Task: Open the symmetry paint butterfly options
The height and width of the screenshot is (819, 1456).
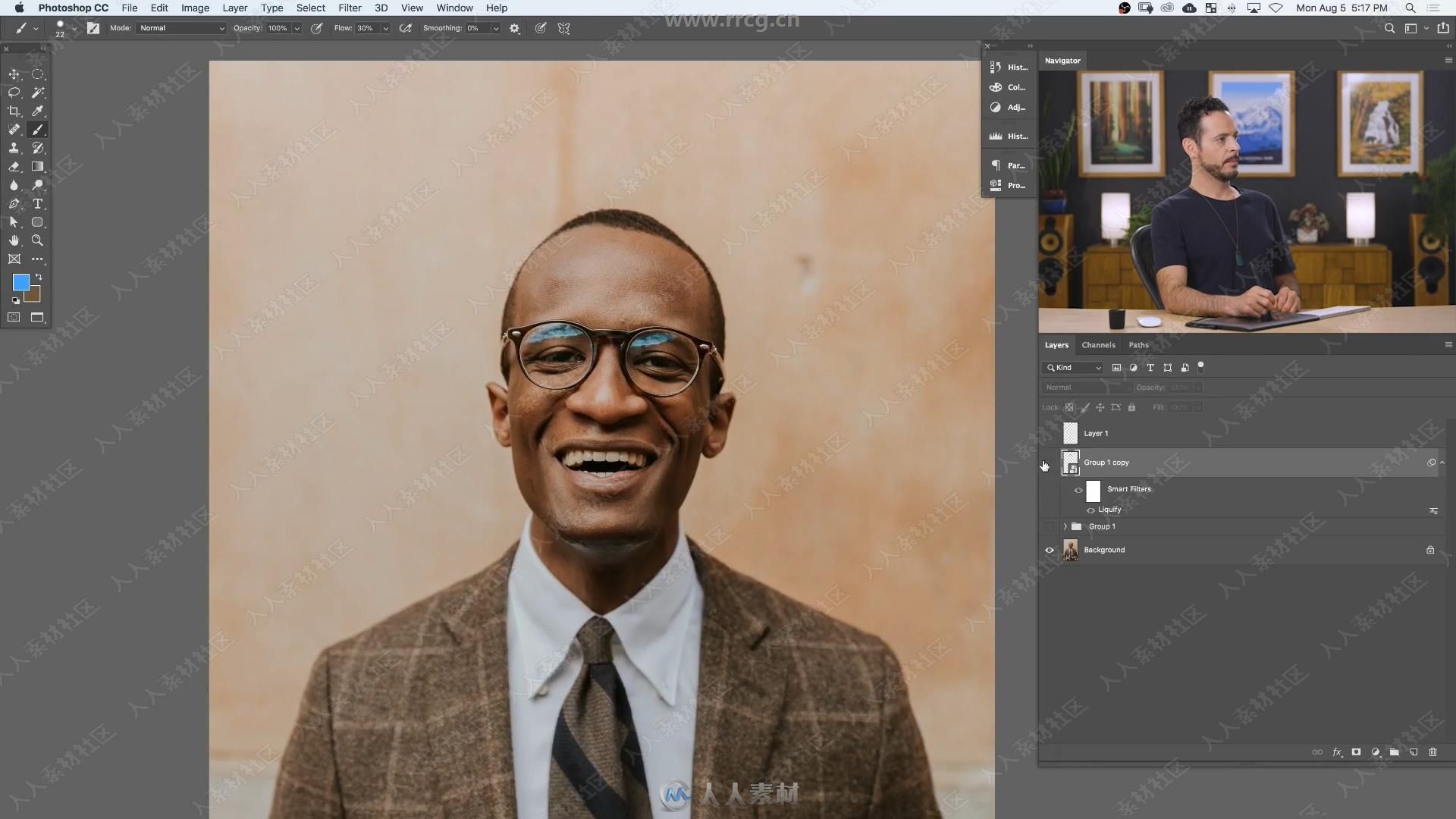Action: click(564, 28)
